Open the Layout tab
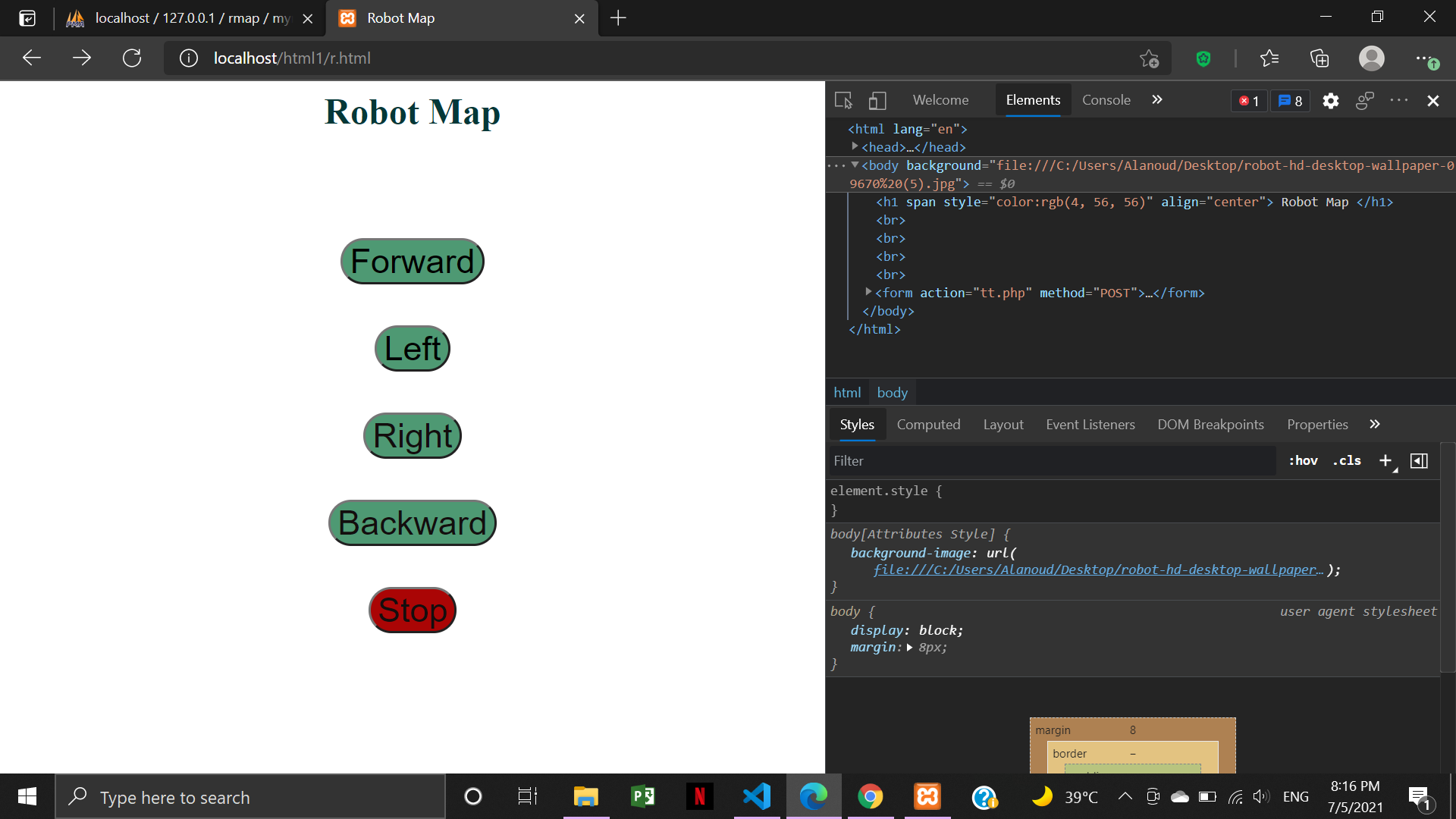This screenshot has height=819, width=1456. click(1003, 425)
